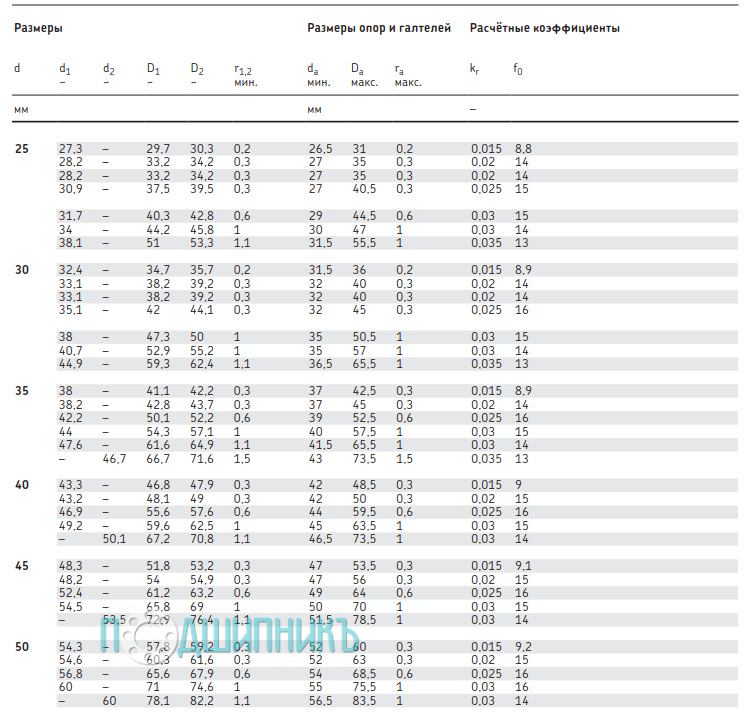The image size is (744, 718).
Task: Select the cell with value 45,8
Action: pyautogui.click(x=202, y=230)
